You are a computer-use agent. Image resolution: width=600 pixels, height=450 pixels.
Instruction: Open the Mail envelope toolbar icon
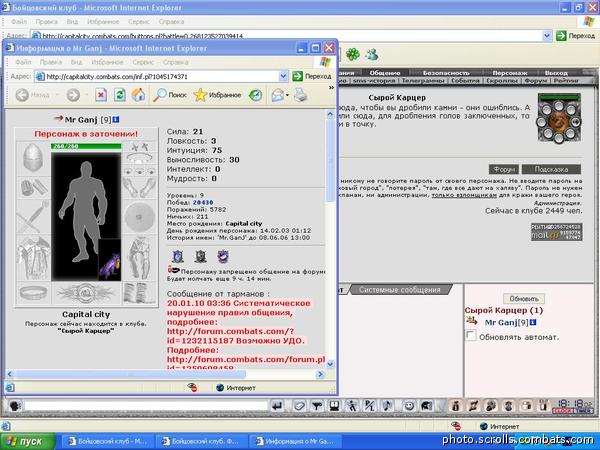(x=277, y=95)
